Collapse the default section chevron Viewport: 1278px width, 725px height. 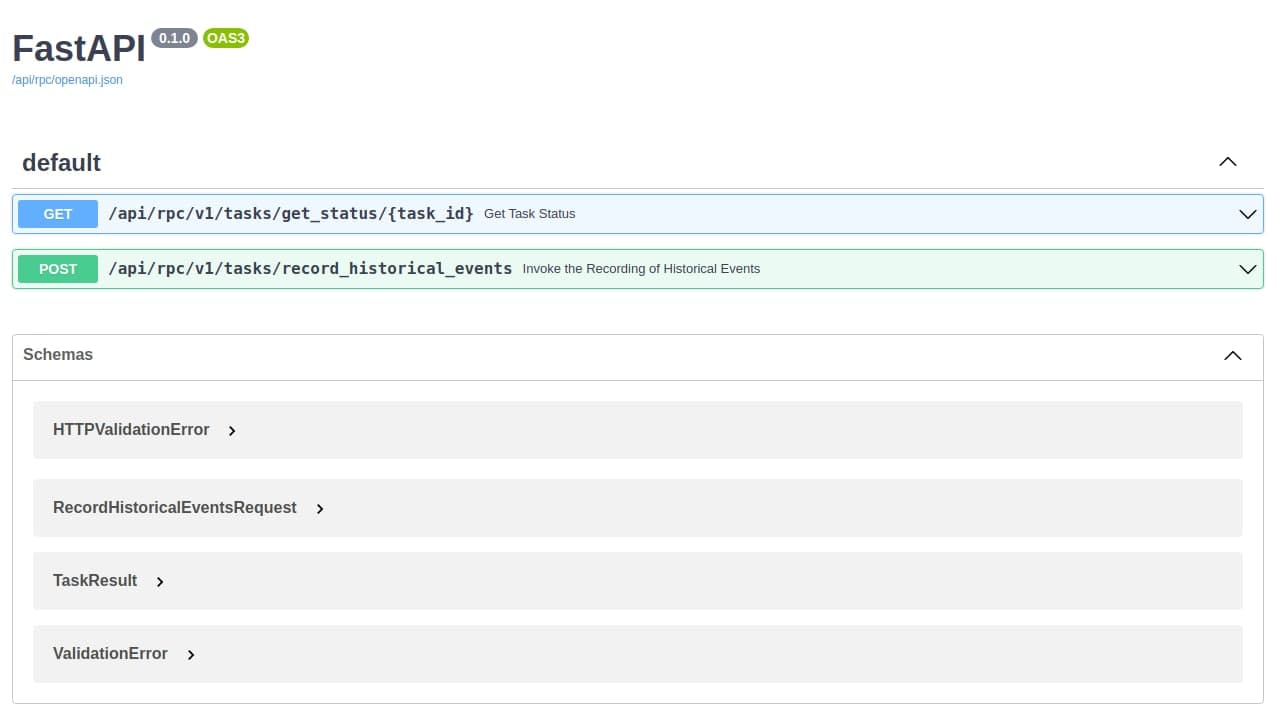1228,162
